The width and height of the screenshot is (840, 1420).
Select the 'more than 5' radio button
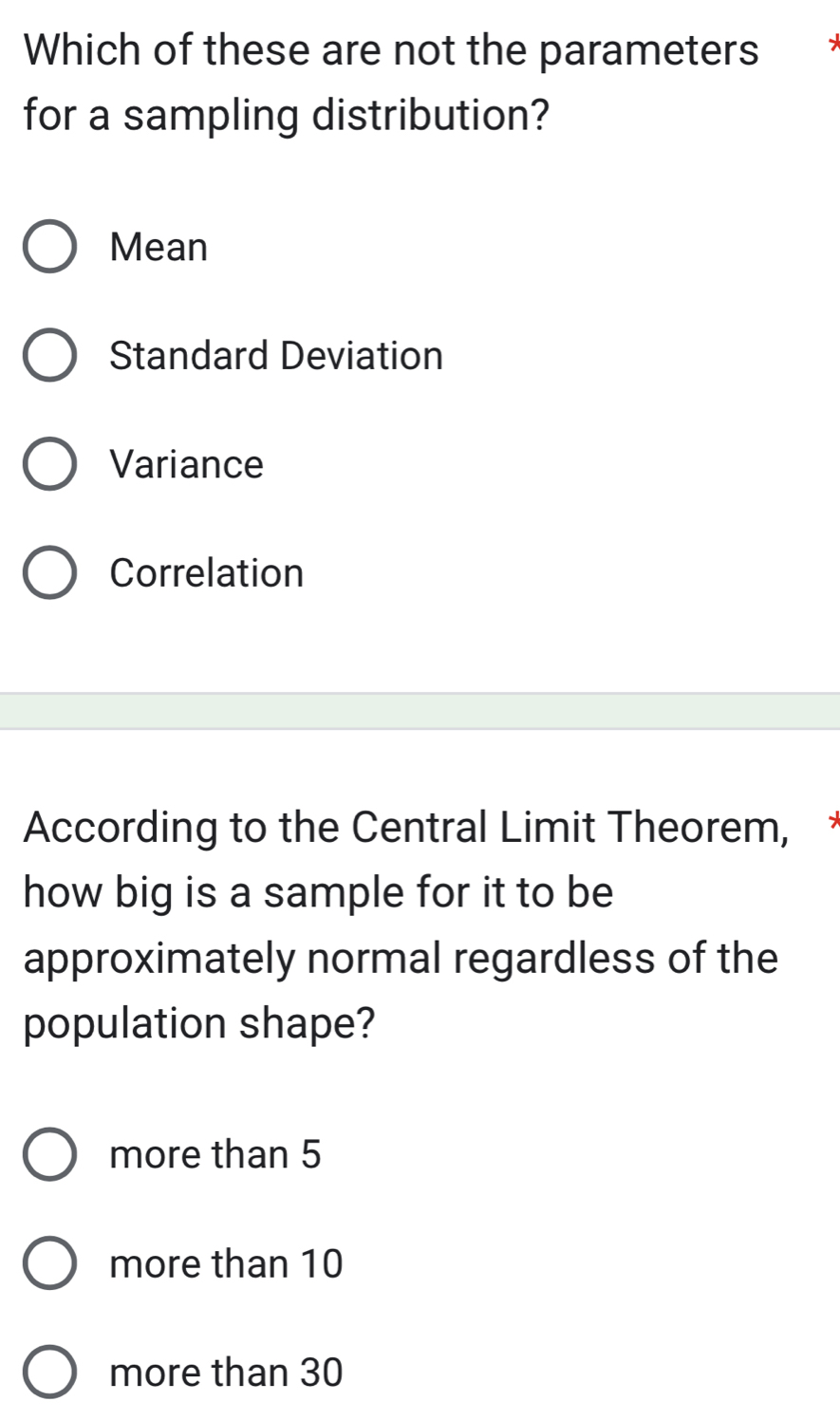tap(49, 1155)
